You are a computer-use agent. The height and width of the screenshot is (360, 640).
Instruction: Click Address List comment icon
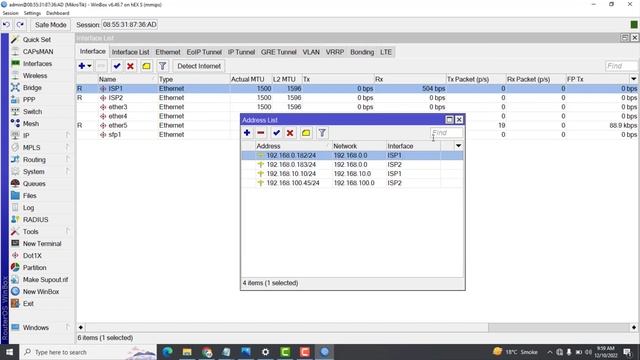click(306, 133)
